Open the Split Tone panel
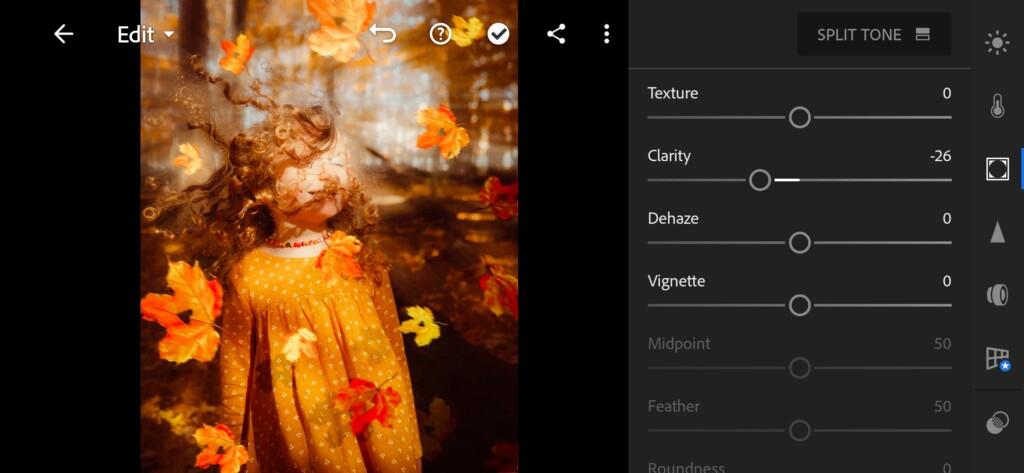The width and height of the screenshot is (1024, 473). pyautogui.click(x=874, y=34)
